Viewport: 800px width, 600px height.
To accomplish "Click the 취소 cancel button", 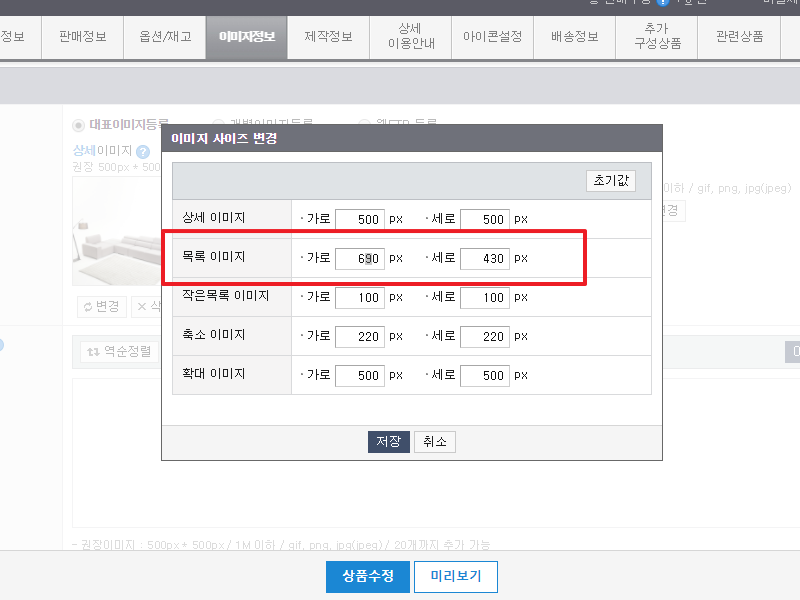I will pyautogui.click(x=435, y=441).
